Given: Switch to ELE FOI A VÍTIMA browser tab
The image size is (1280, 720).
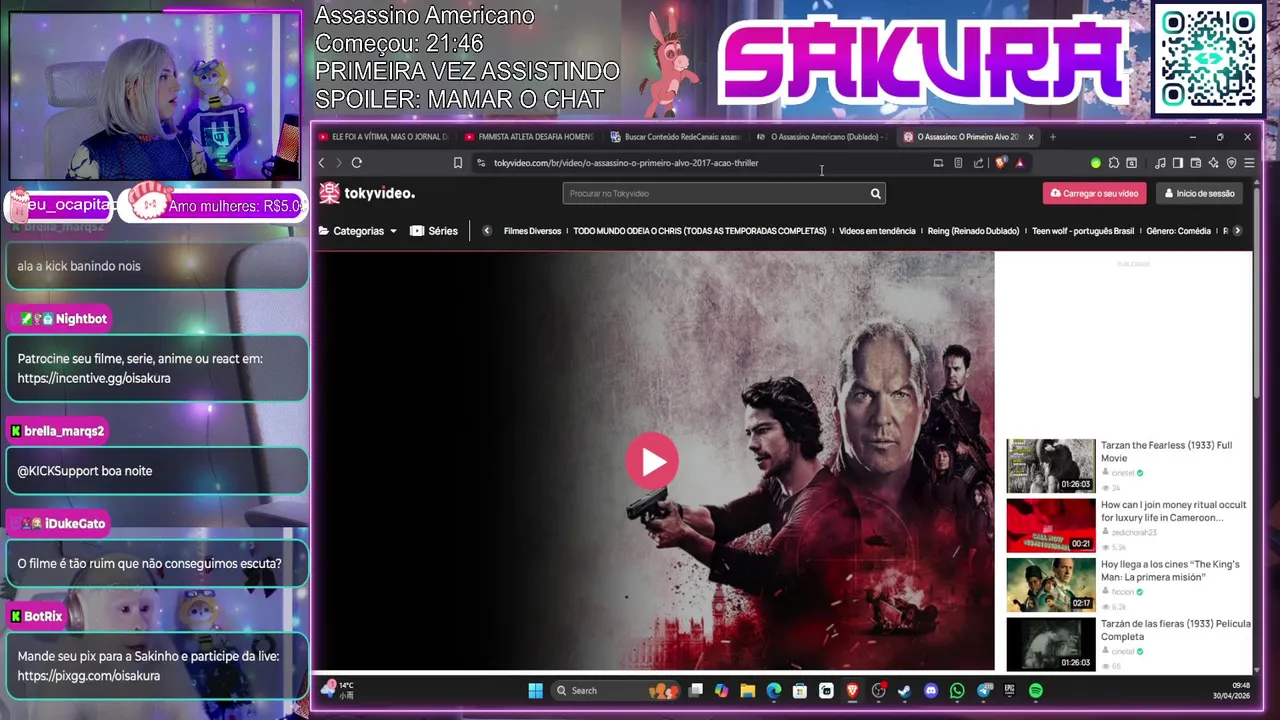Looking at the screenshot, I should 383,137.
